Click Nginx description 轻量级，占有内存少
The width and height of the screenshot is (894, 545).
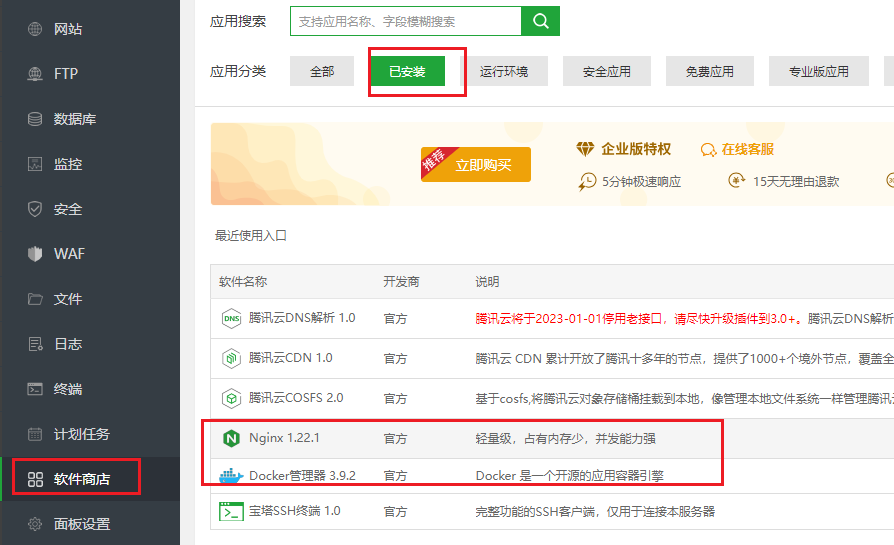(x=566, y=438)
